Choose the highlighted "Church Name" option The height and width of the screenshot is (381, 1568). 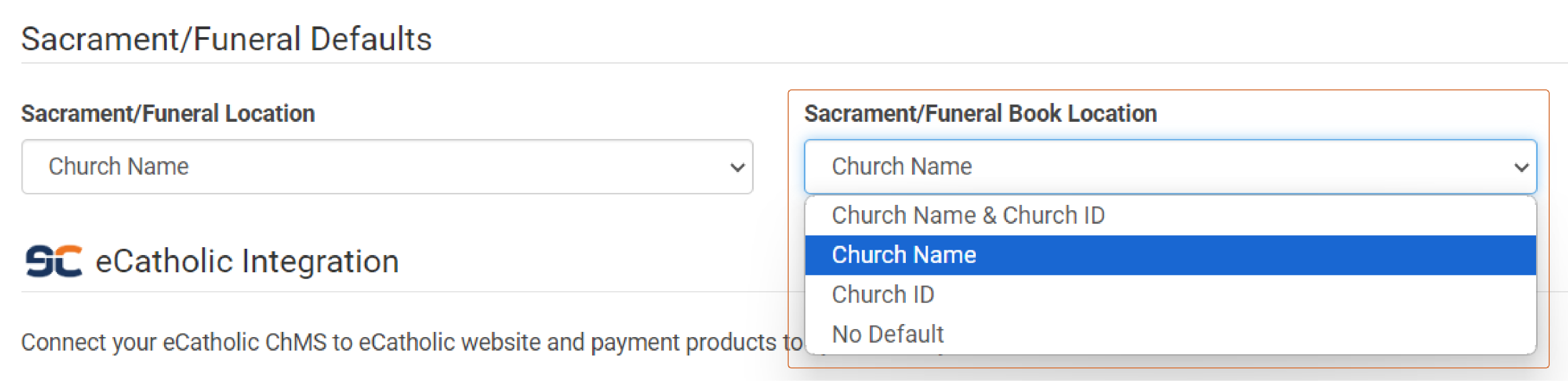1170,255
